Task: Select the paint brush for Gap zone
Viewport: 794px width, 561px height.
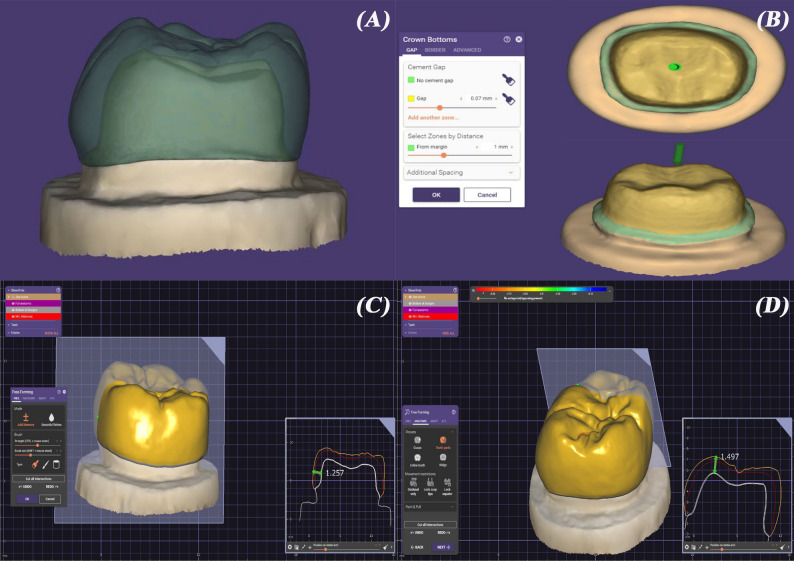Action: [x=508, y=99]
